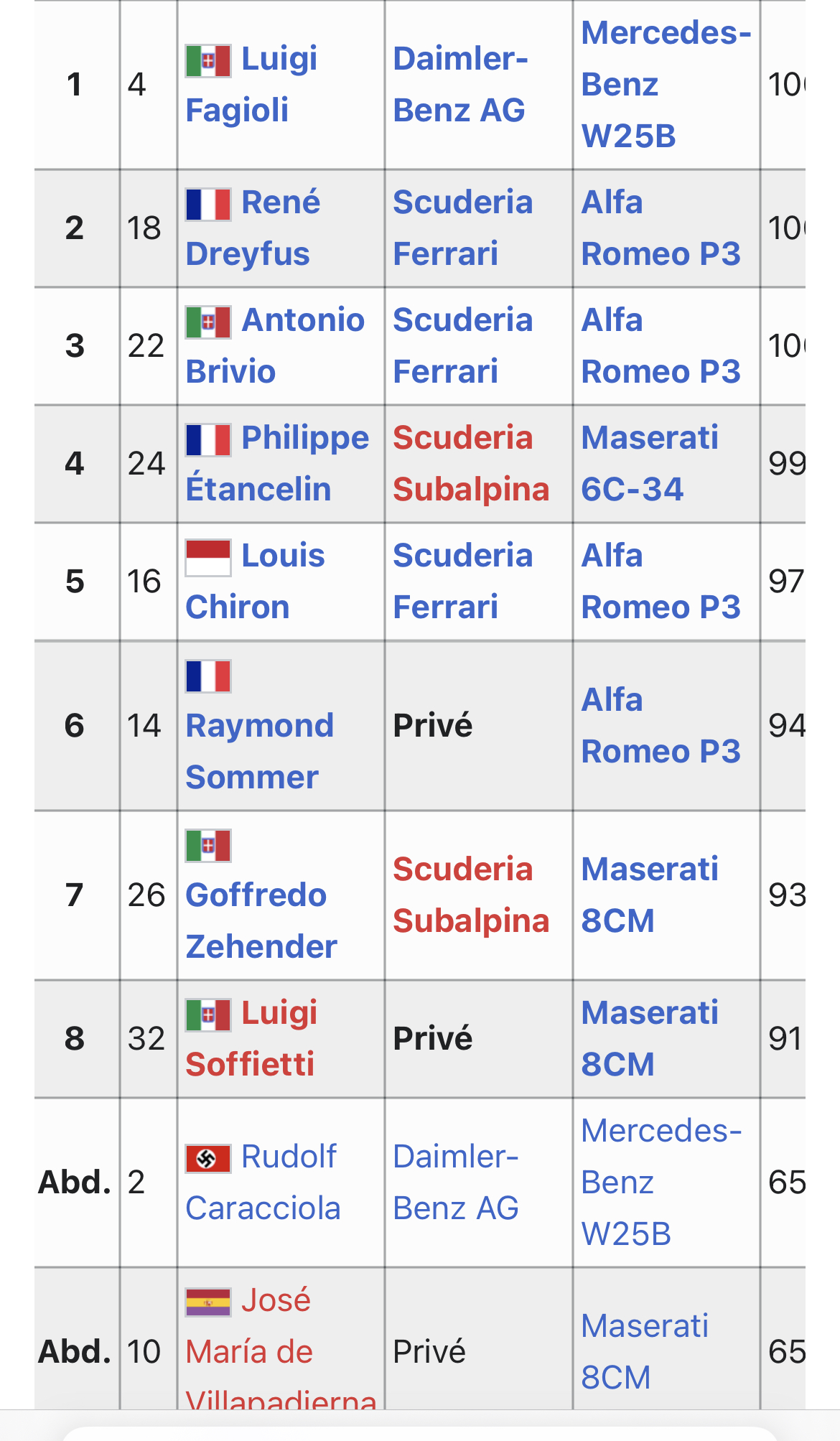The width and height of the screenshot is (840, 1441).
Task: Click the Monaco flag beside Louis Chiron
Action: point(208,558)
